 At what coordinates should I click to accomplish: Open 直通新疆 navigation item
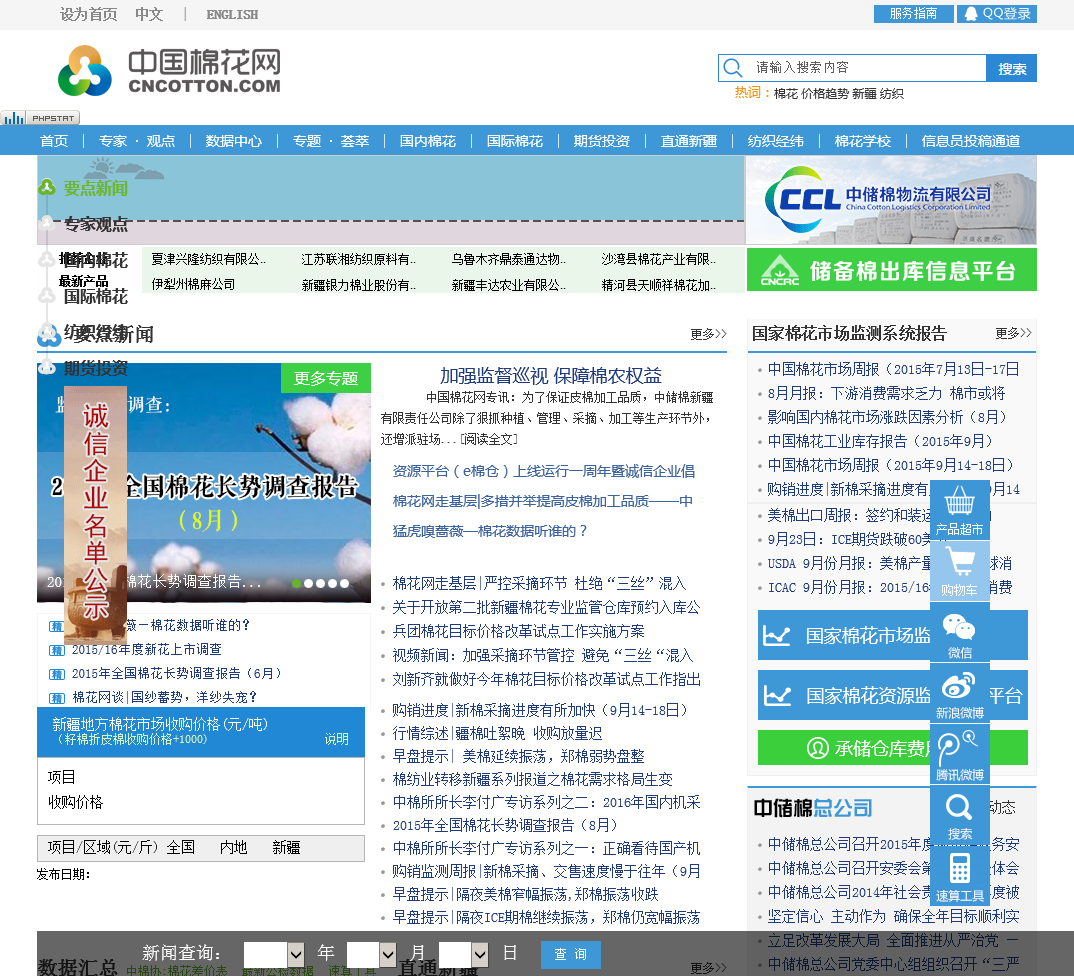click(x=688, y=141)
